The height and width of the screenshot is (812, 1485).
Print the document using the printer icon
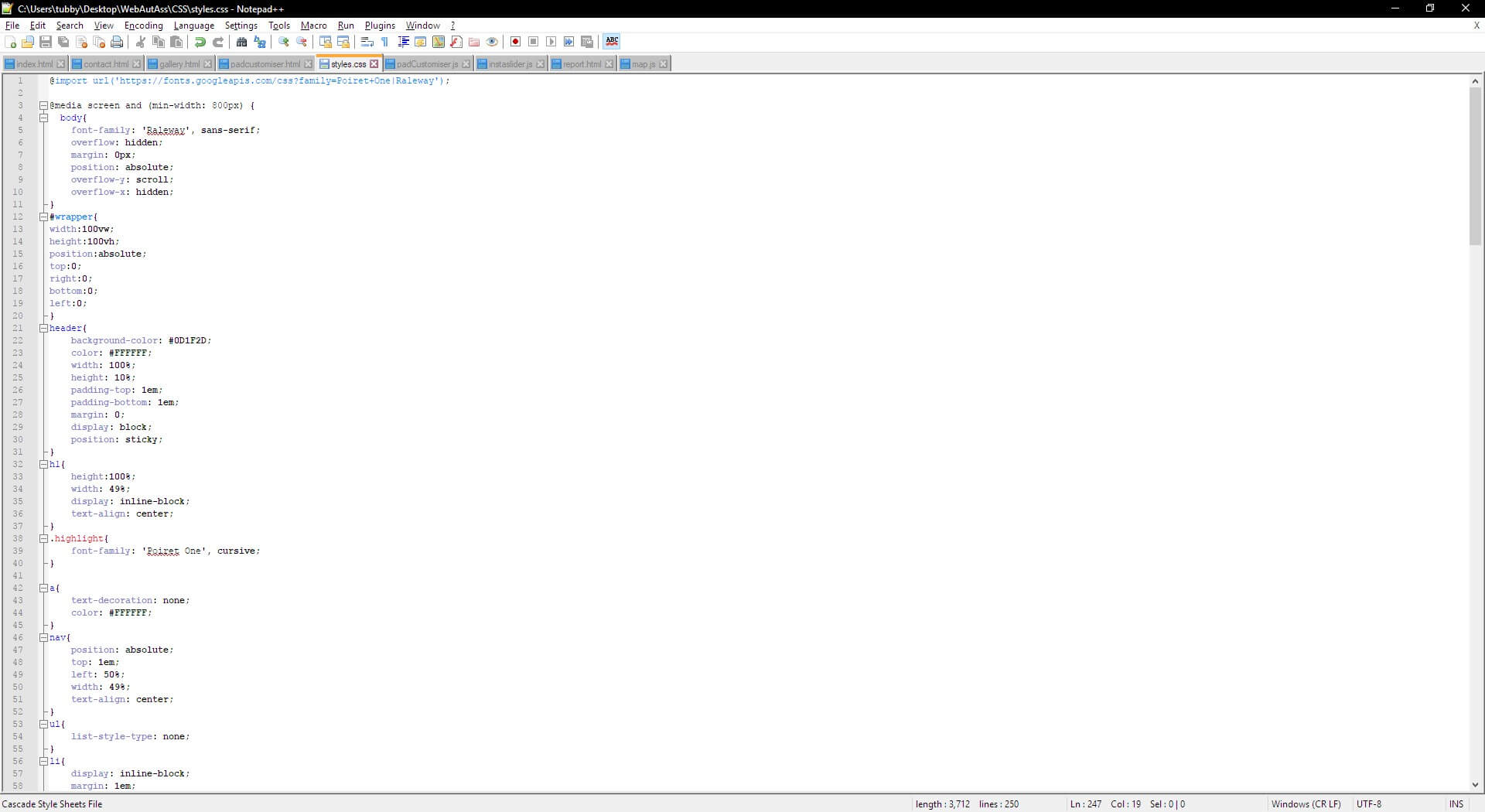coord(117,42)
